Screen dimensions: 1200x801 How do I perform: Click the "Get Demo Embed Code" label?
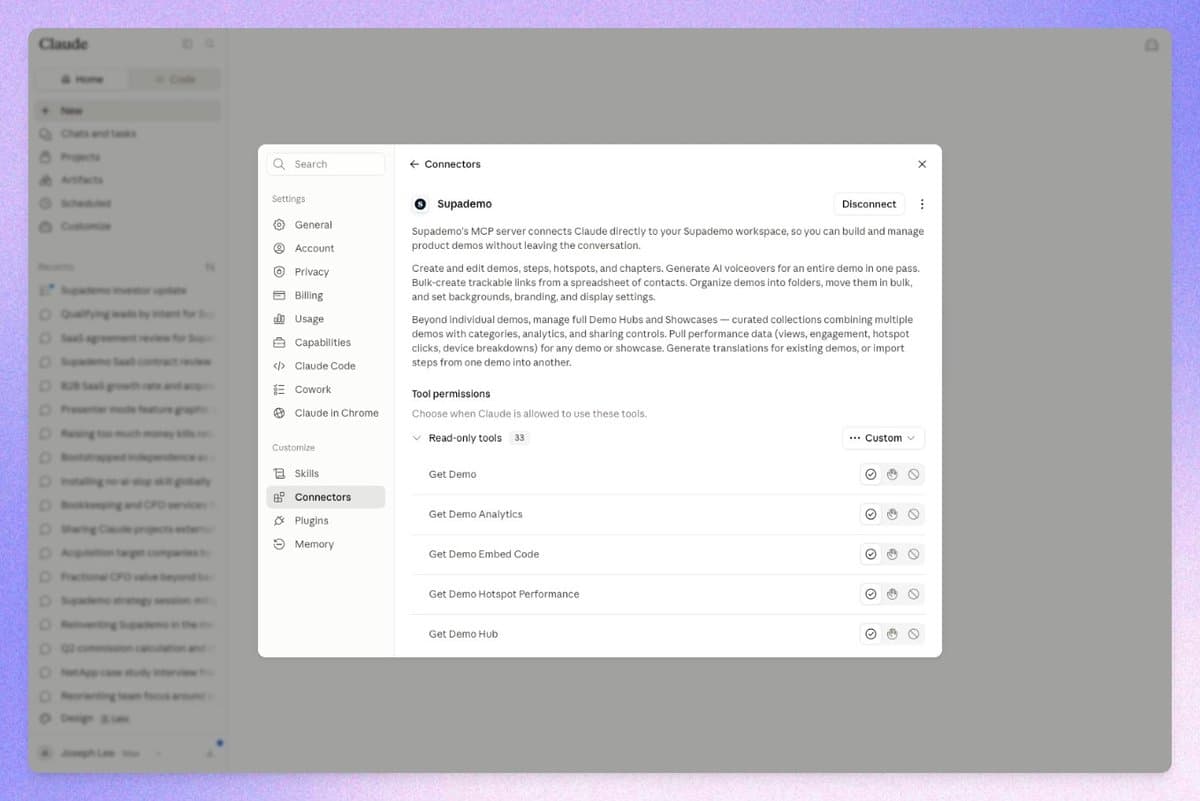(x=484, y=554)
